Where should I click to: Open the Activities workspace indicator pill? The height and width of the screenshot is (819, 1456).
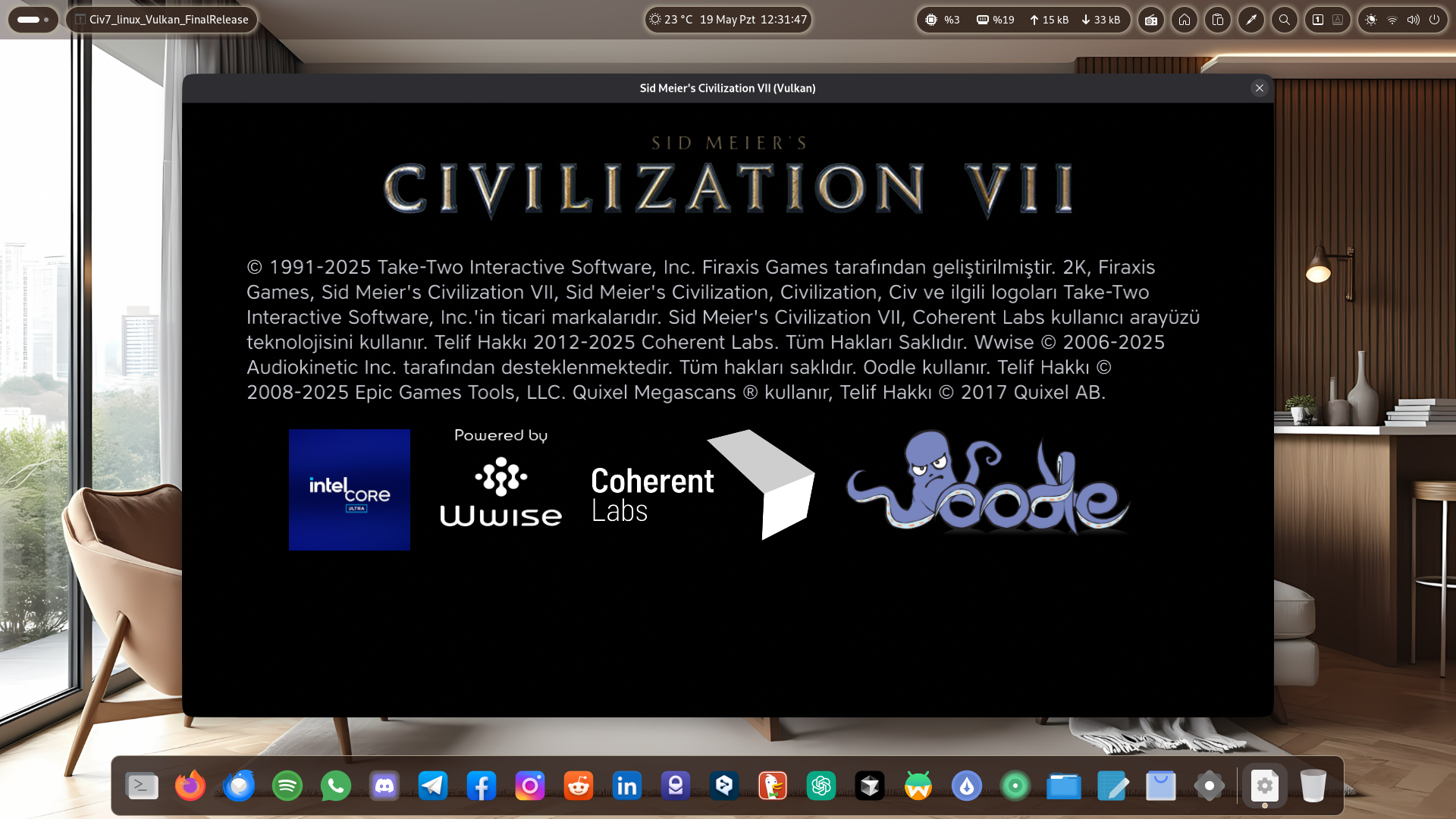coord(33,20)
